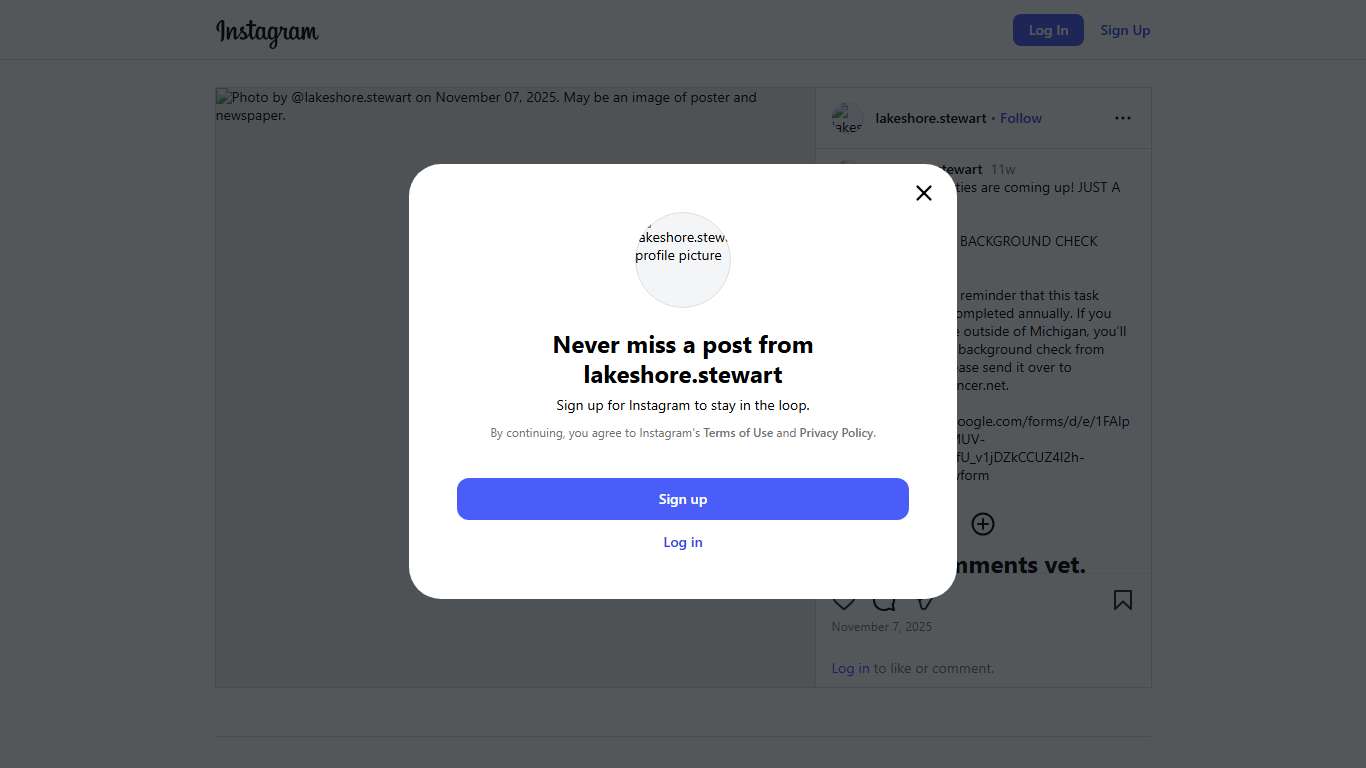
Task: Click the Log In button in the header
Action: coord(1048,30)
